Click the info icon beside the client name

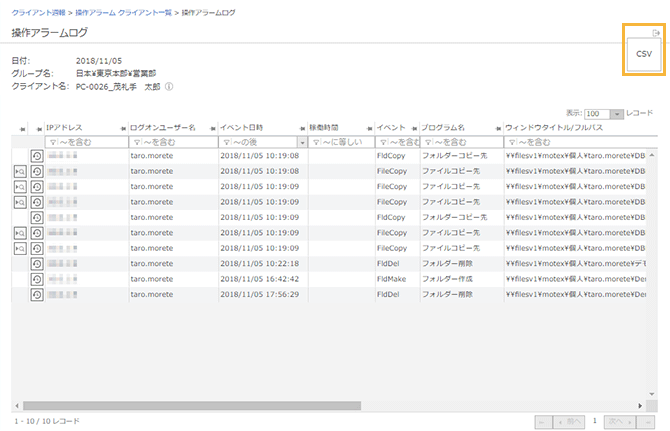[169, 87]
